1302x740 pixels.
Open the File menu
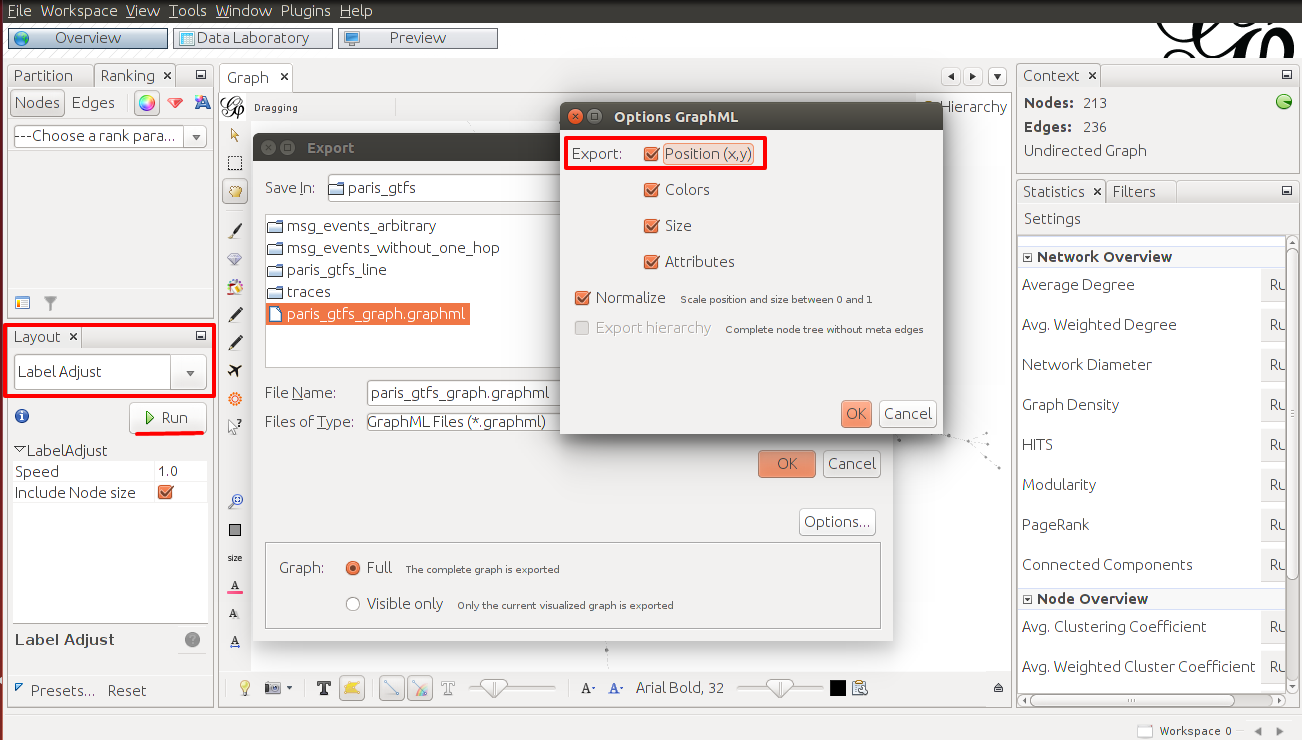[19, 11]
